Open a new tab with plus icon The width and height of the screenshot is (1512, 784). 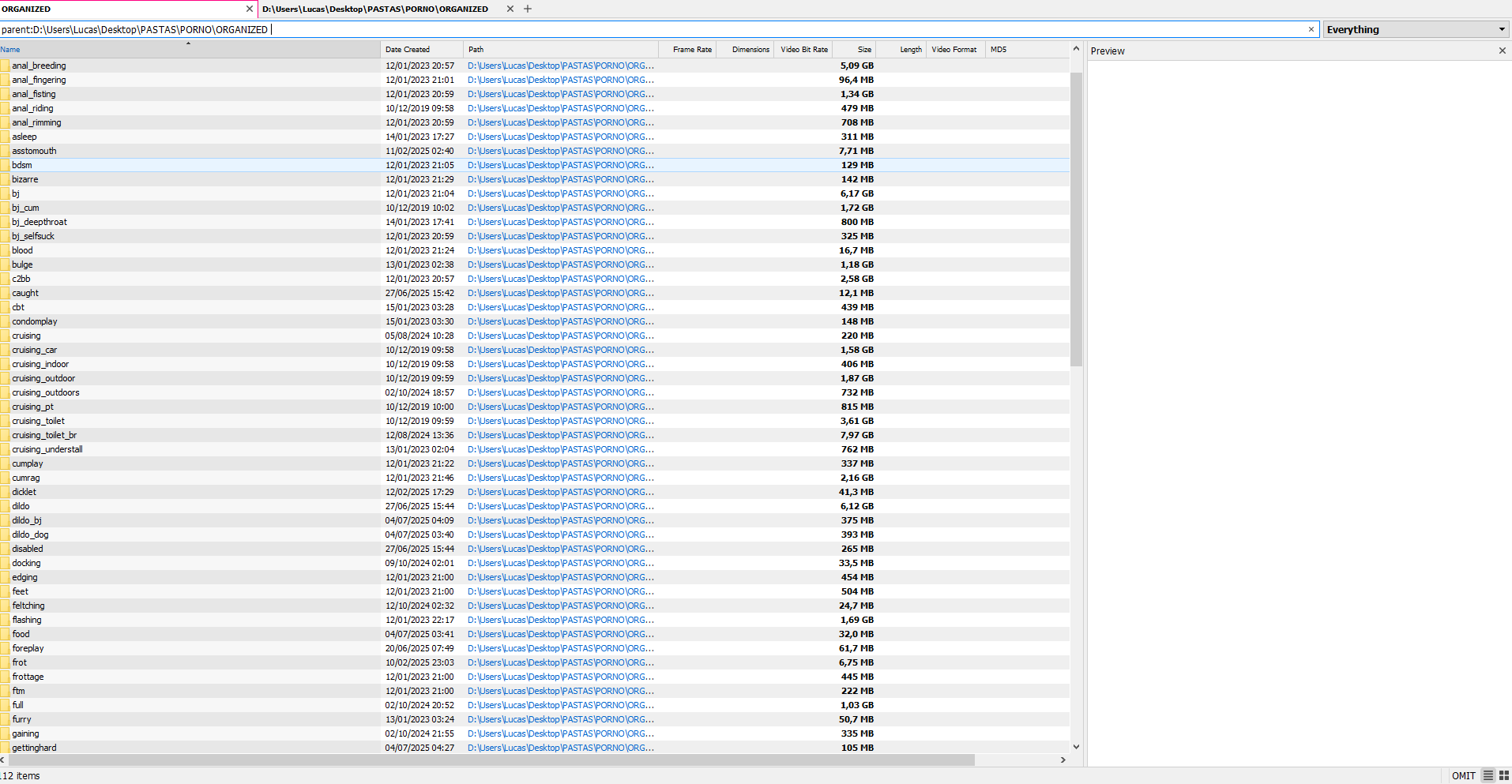pyautogui.click(x=528, y=9)
